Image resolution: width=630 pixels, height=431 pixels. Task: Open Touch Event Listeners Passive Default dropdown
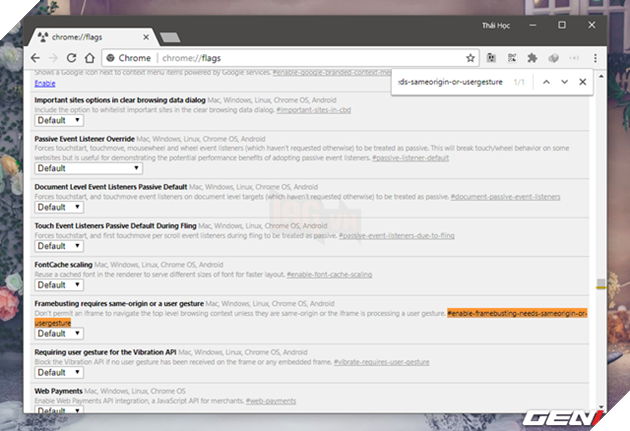(x=59, y=246)
